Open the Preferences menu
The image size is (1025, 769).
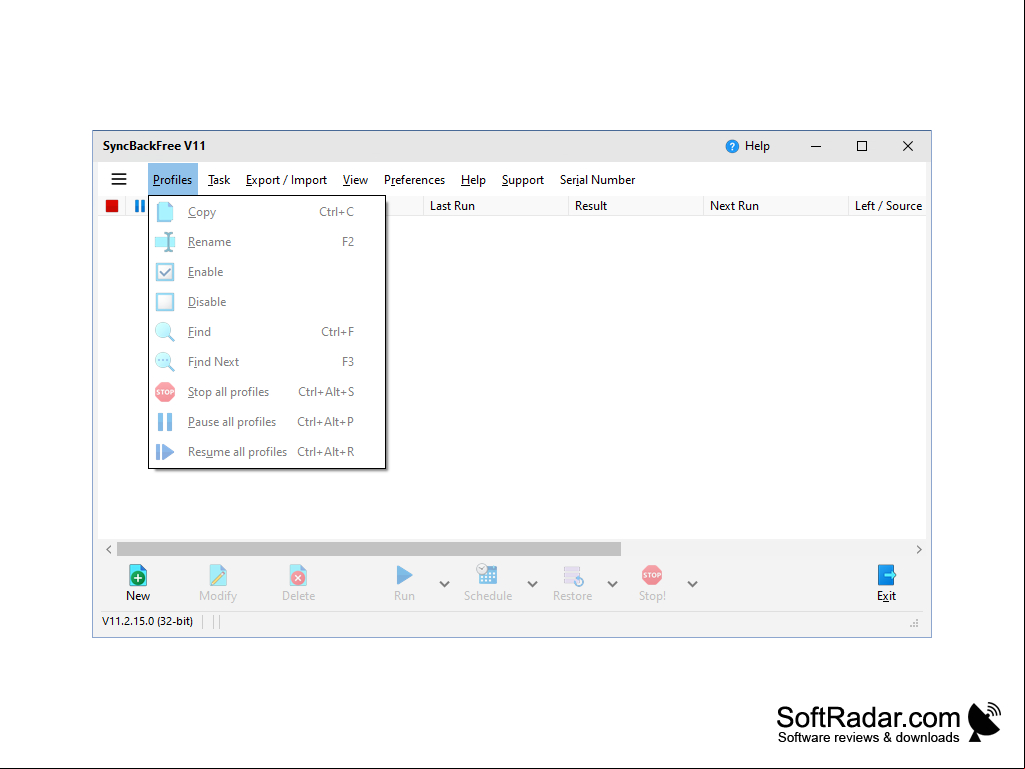coord(414,180)
